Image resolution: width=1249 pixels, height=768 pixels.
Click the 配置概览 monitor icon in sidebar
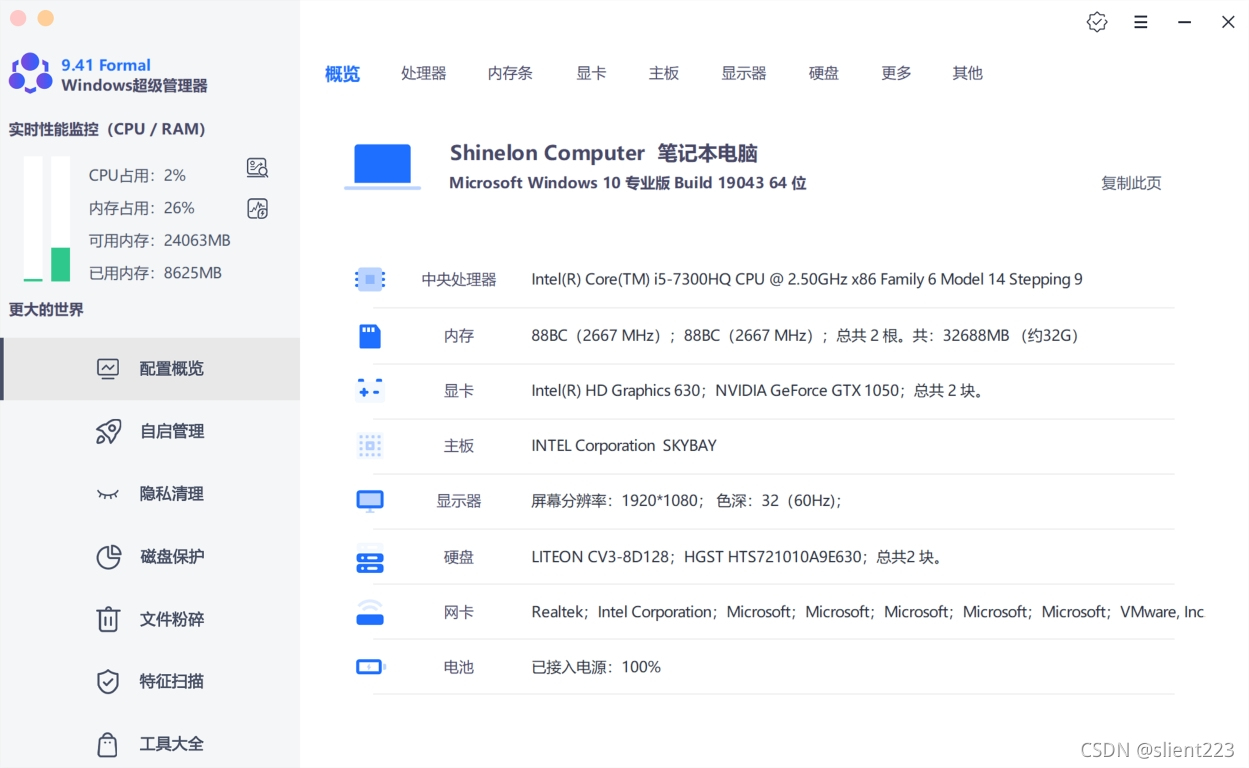point(108,369)
